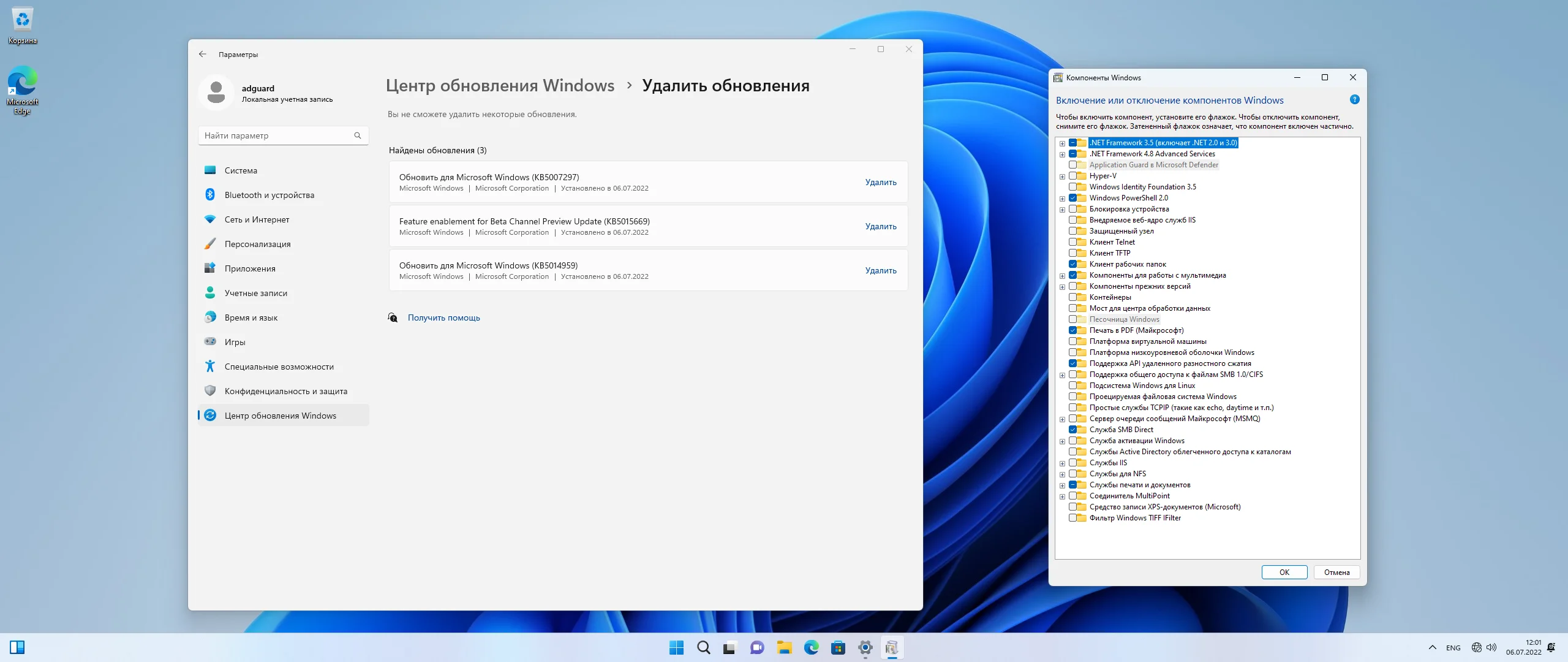Expand Компоненты прежних версий node
Image resolution: width=1568 pixels, height=662 pixels.
(x=1062, y=287)
